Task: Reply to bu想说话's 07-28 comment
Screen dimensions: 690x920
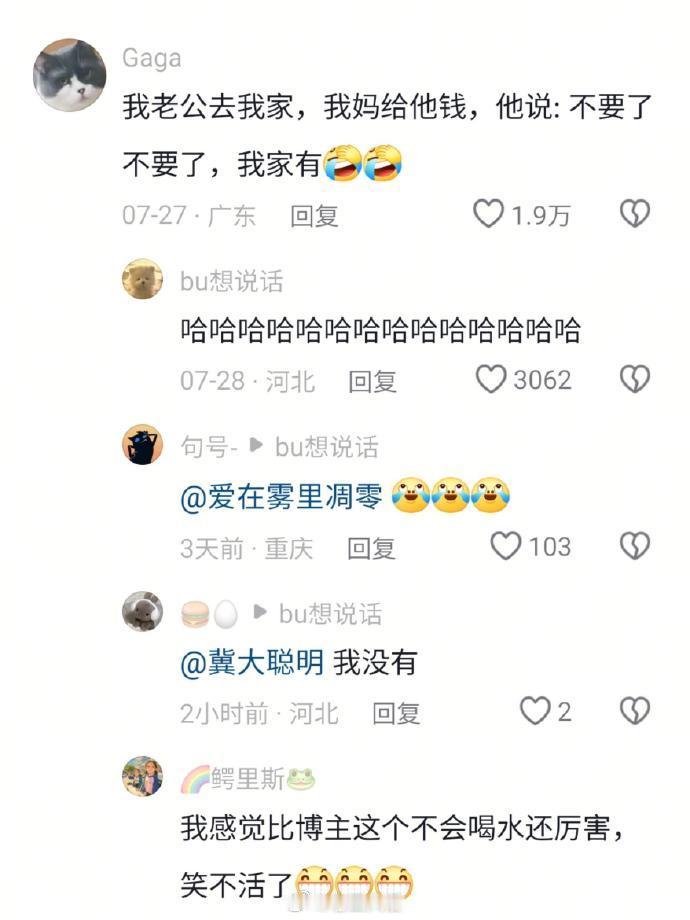Action: [x=373, y=381]
